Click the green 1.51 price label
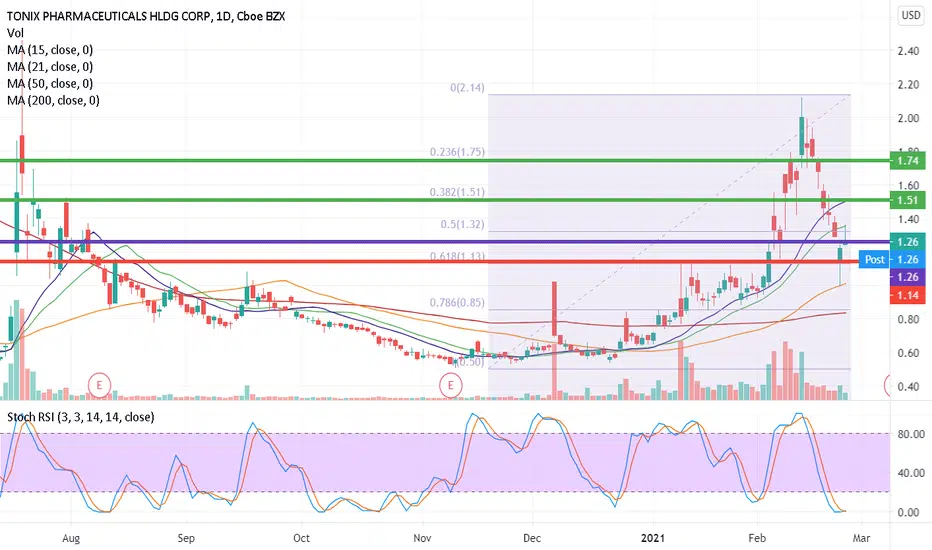Image resolution: width=932 pixels, height=550 pixels. click(x=907, y=200)
